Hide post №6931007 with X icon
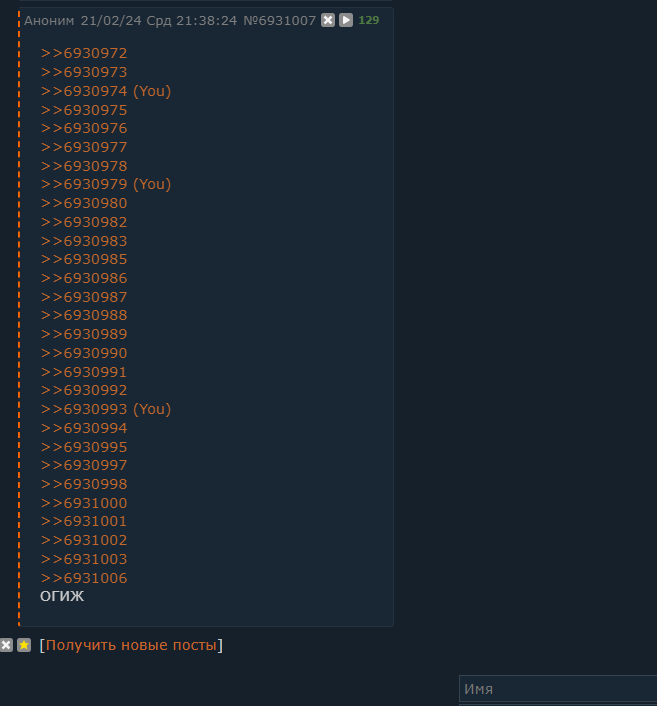This screenshot has width=657, height=706. click(328, 20)
